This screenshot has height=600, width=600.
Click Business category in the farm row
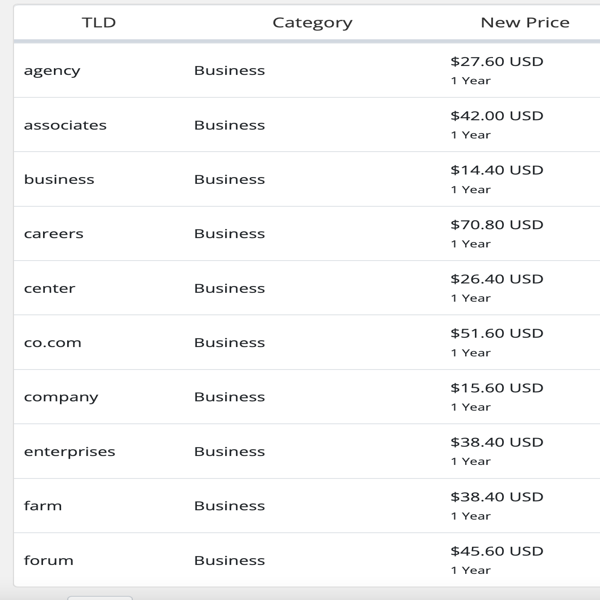click(x=229, y=505)
